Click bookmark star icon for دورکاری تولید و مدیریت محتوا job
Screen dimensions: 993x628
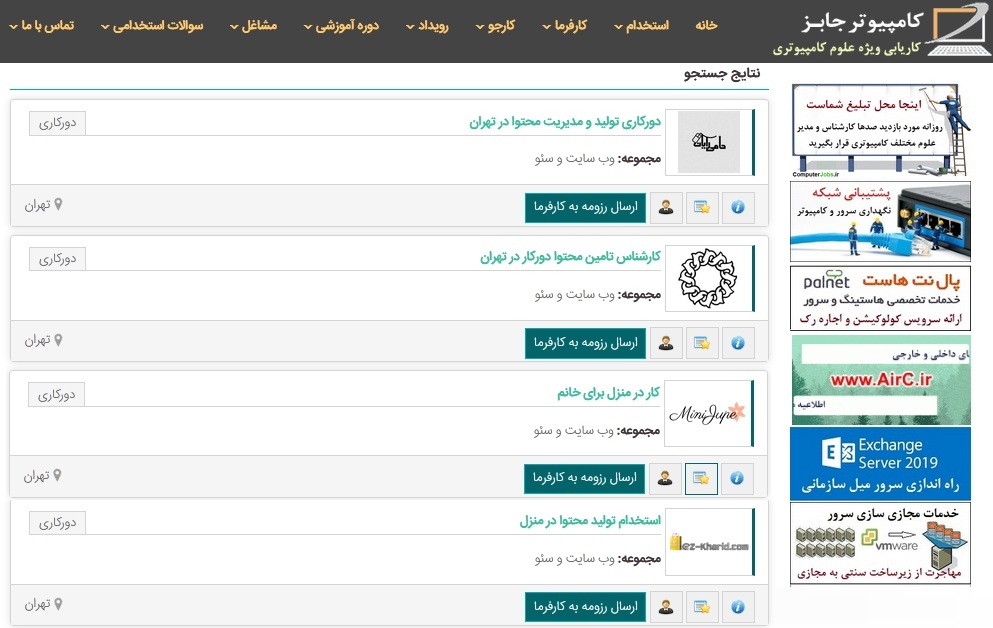pyautogui.click(x=702, y=207)
